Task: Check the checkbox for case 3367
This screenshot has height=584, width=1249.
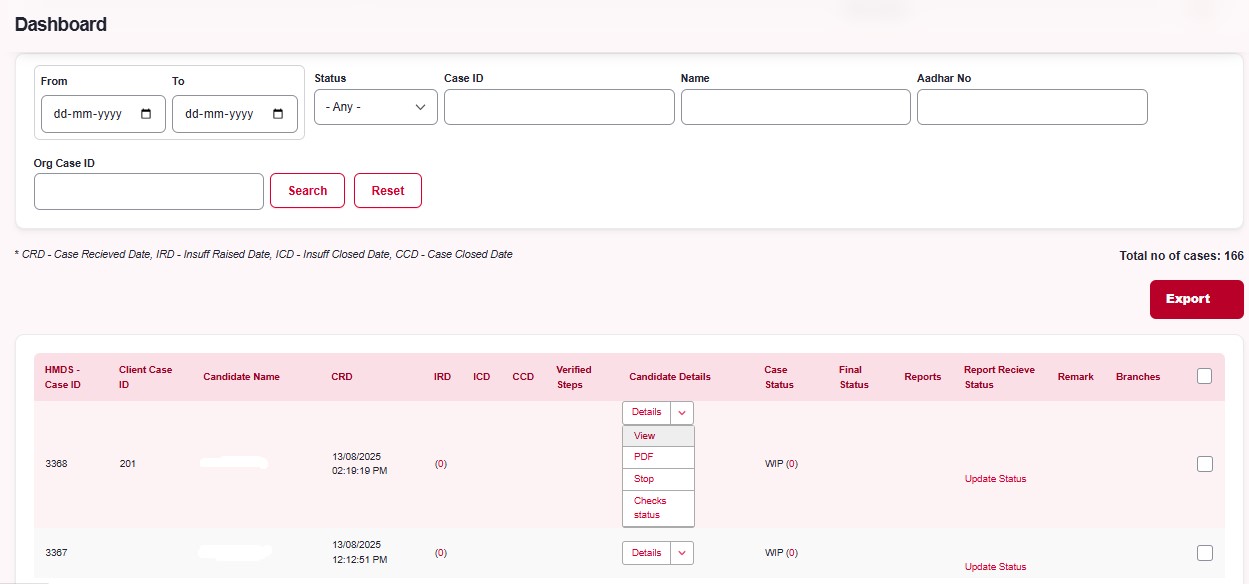Action: [x=1204, y=553]
